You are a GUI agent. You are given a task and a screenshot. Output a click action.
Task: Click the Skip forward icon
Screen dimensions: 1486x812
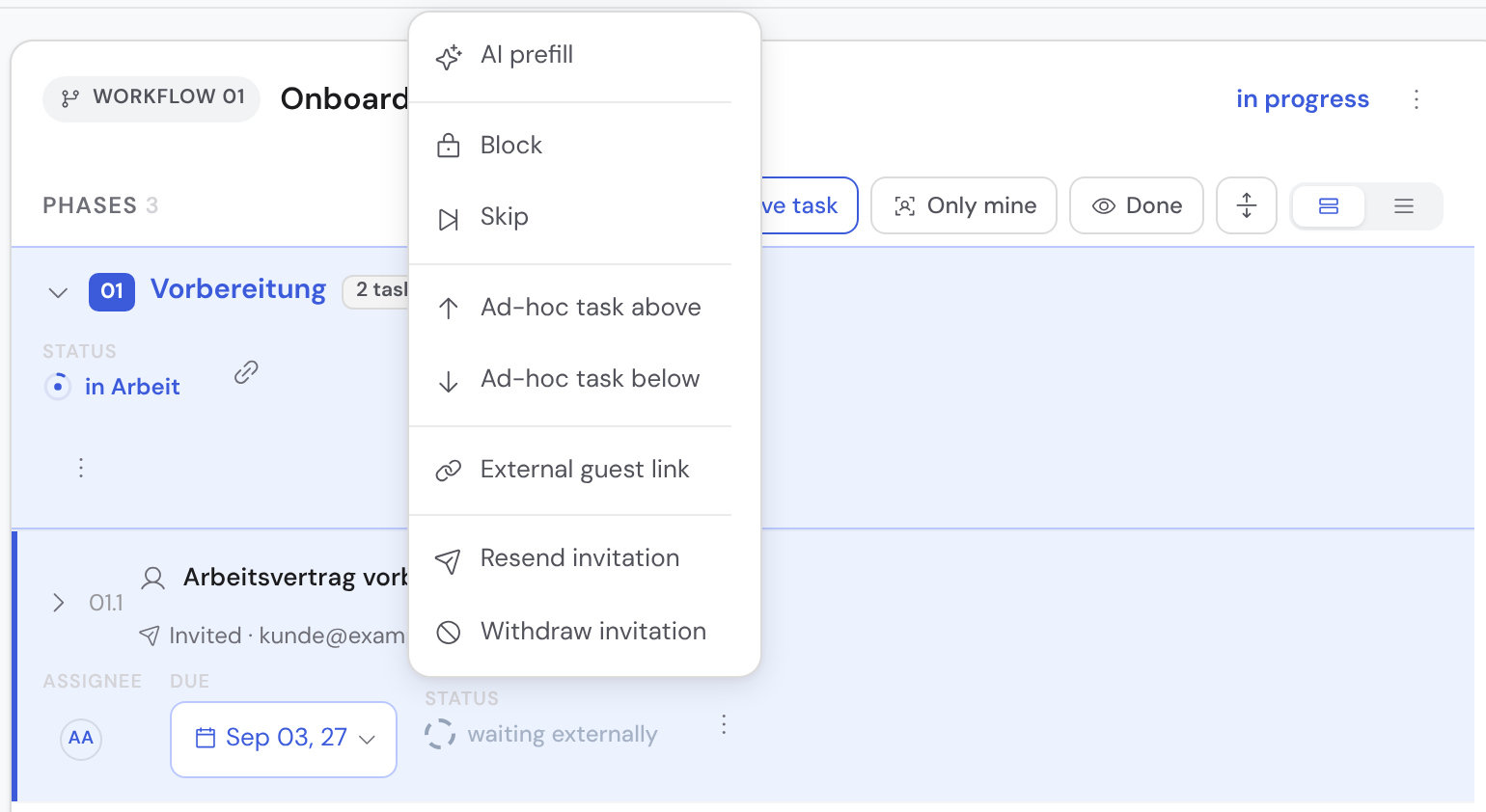click(x=449, y=219)
